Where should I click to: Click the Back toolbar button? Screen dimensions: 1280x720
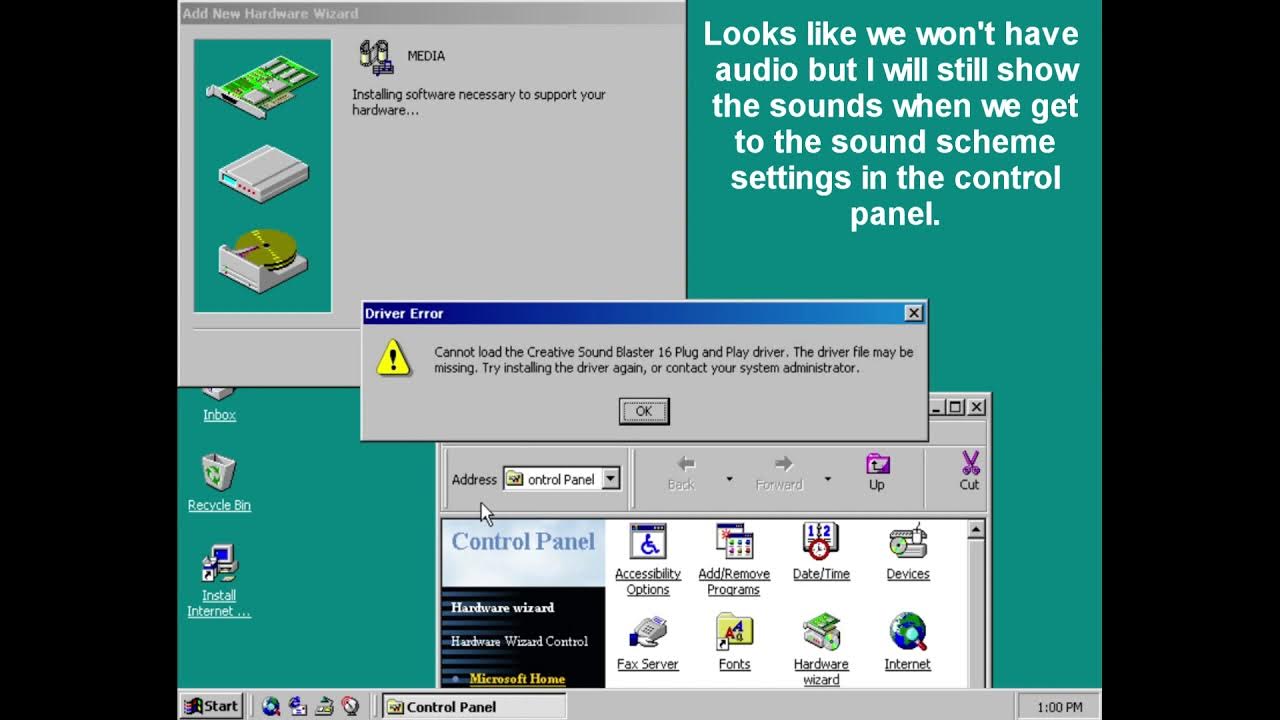pyautogui.click(x=681, y=473)
